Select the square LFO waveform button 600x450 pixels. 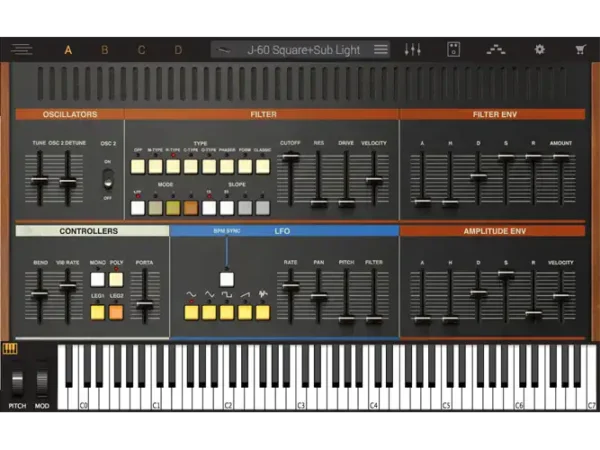(x=227, y=312)
